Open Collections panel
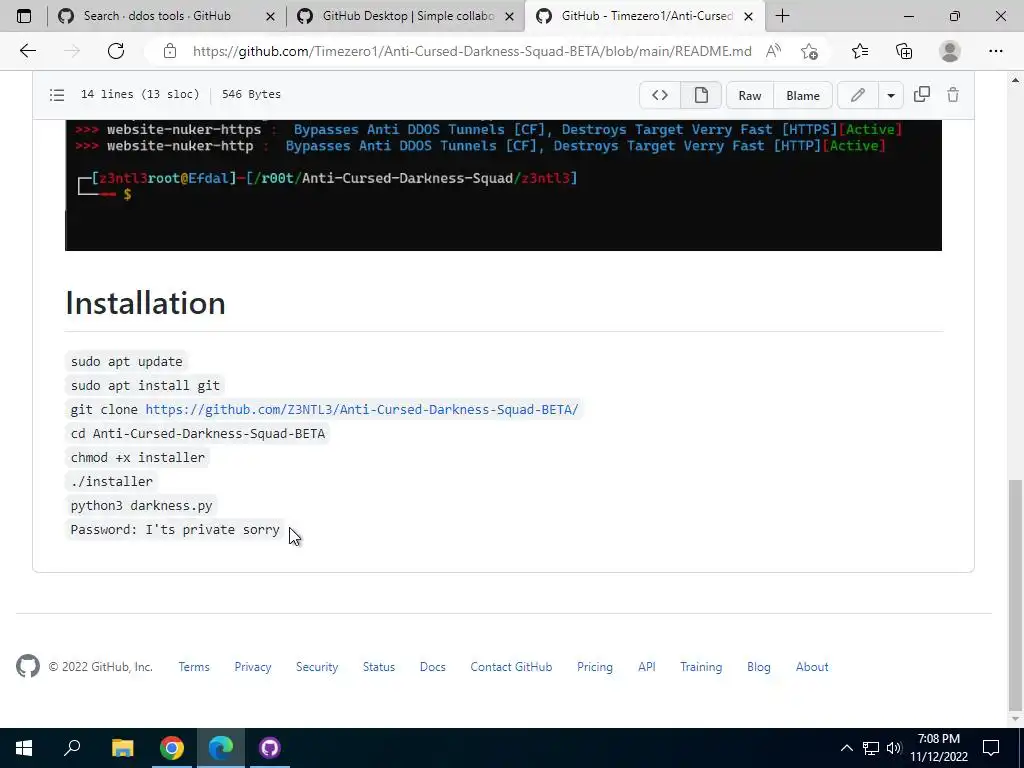This screenshot has height=768, width=1024. pos(904,51)
